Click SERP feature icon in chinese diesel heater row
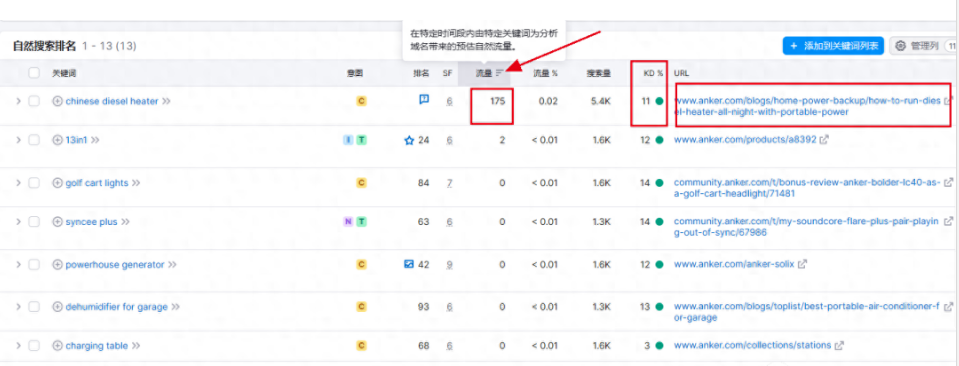Image resolution: width=959 pixels, height=366 pixels. (424, 99)
